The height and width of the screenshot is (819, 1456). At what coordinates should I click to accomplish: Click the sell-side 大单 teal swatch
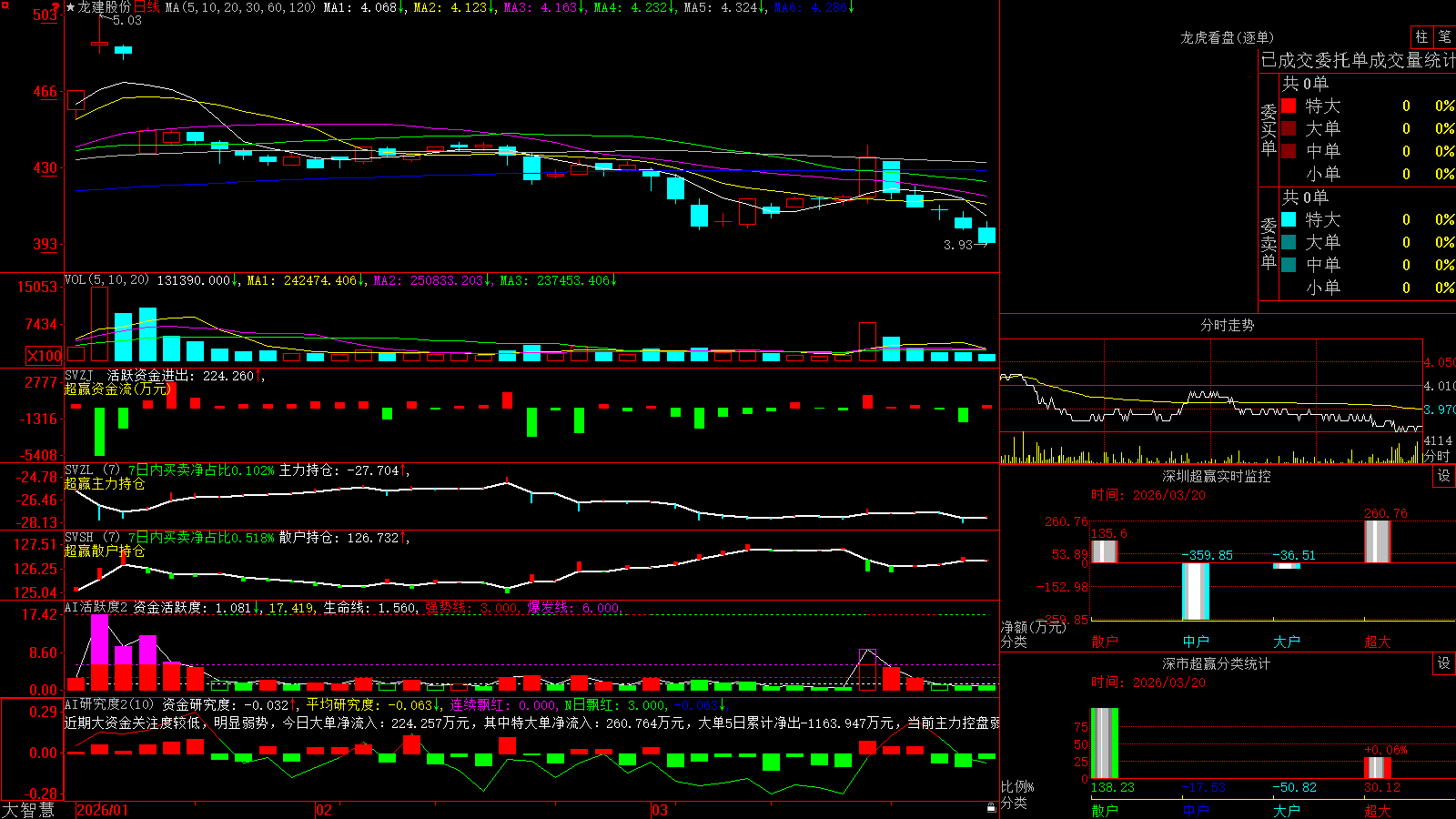pyautogui.click(x=1289, y=242)
